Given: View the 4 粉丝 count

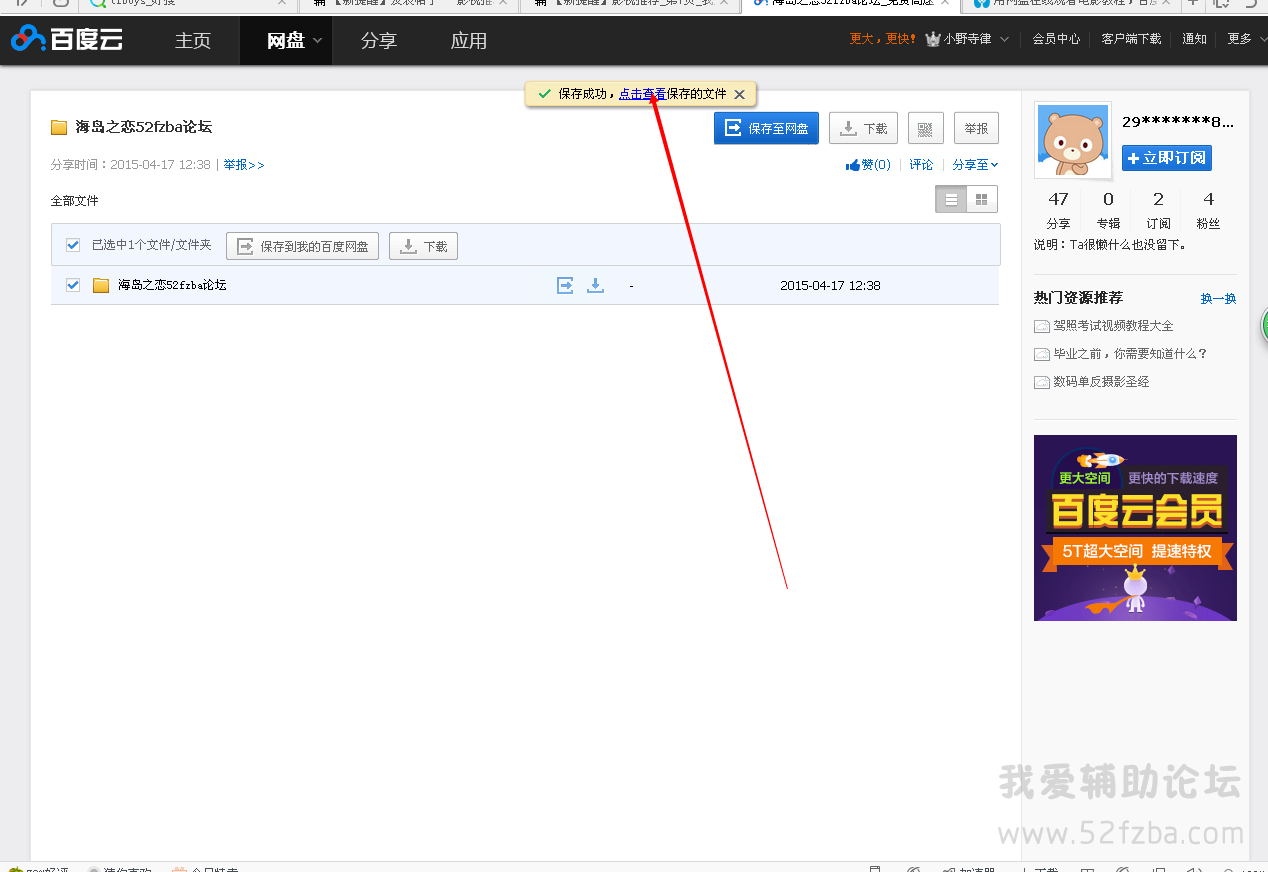Looking at the screenshot, I should coord(1208,210).
